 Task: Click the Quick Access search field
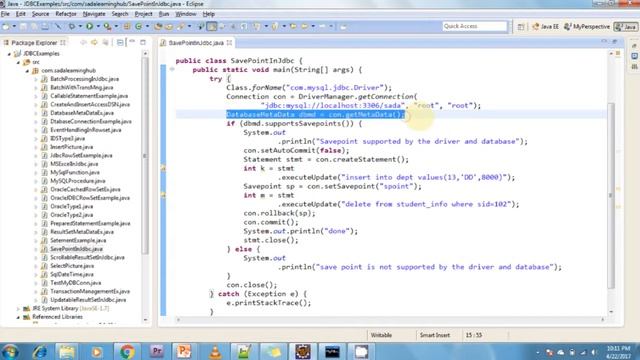475,26
